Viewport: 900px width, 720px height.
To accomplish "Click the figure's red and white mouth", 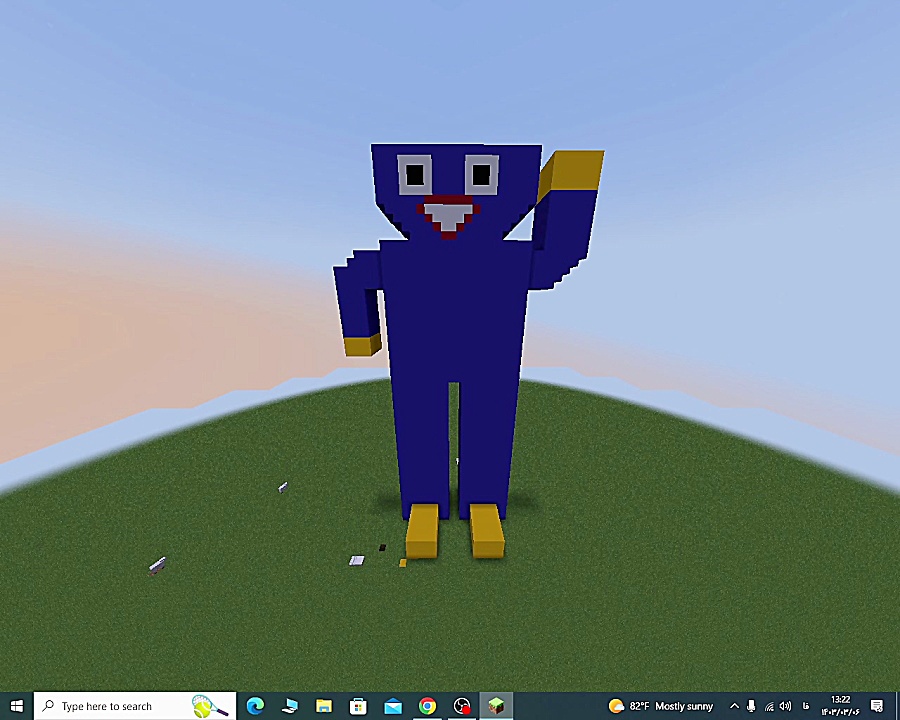I will click(x=449, y=216).
